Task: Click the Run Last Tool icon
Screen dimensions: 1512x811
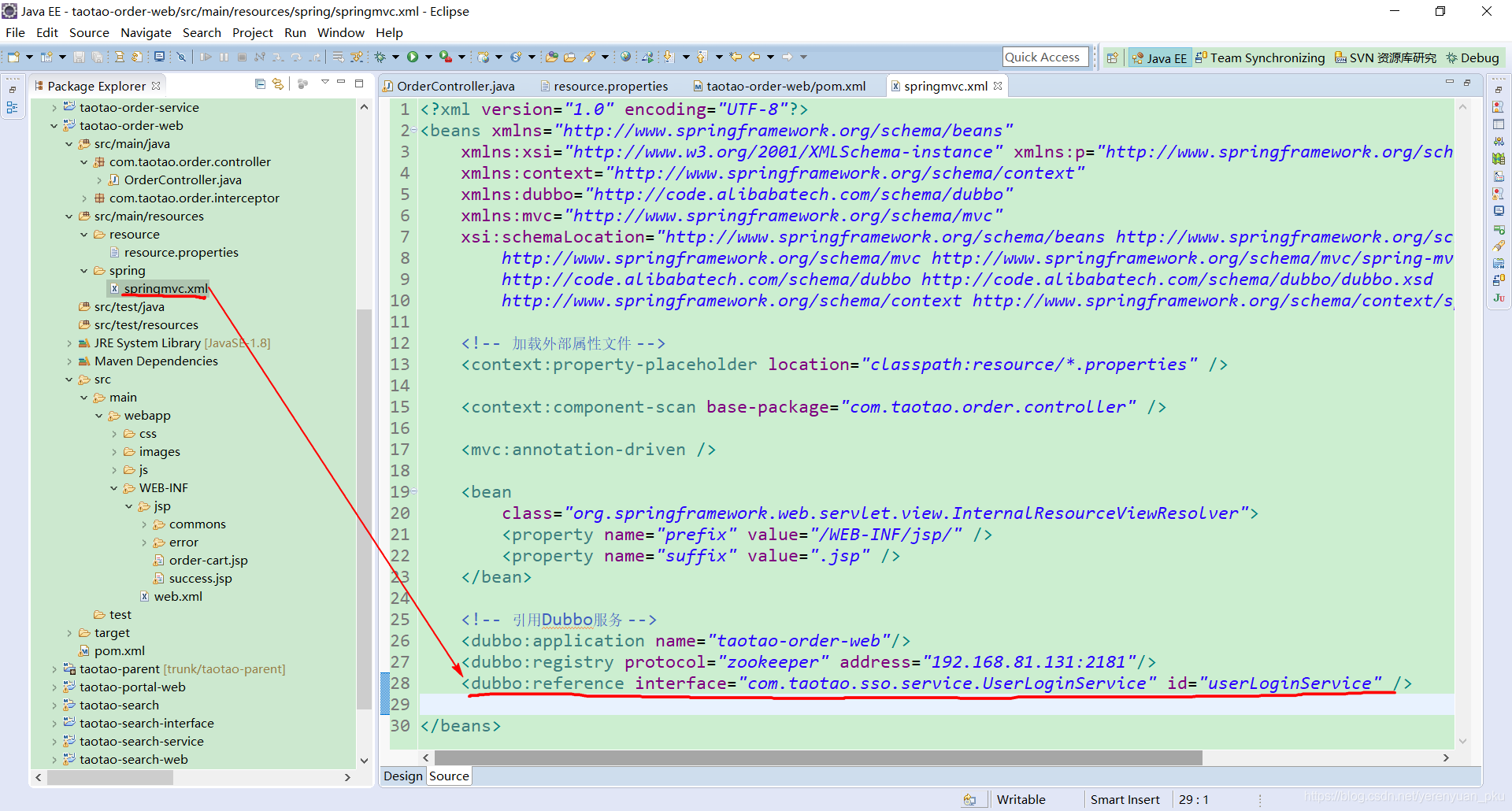Action: coord(446,57)
